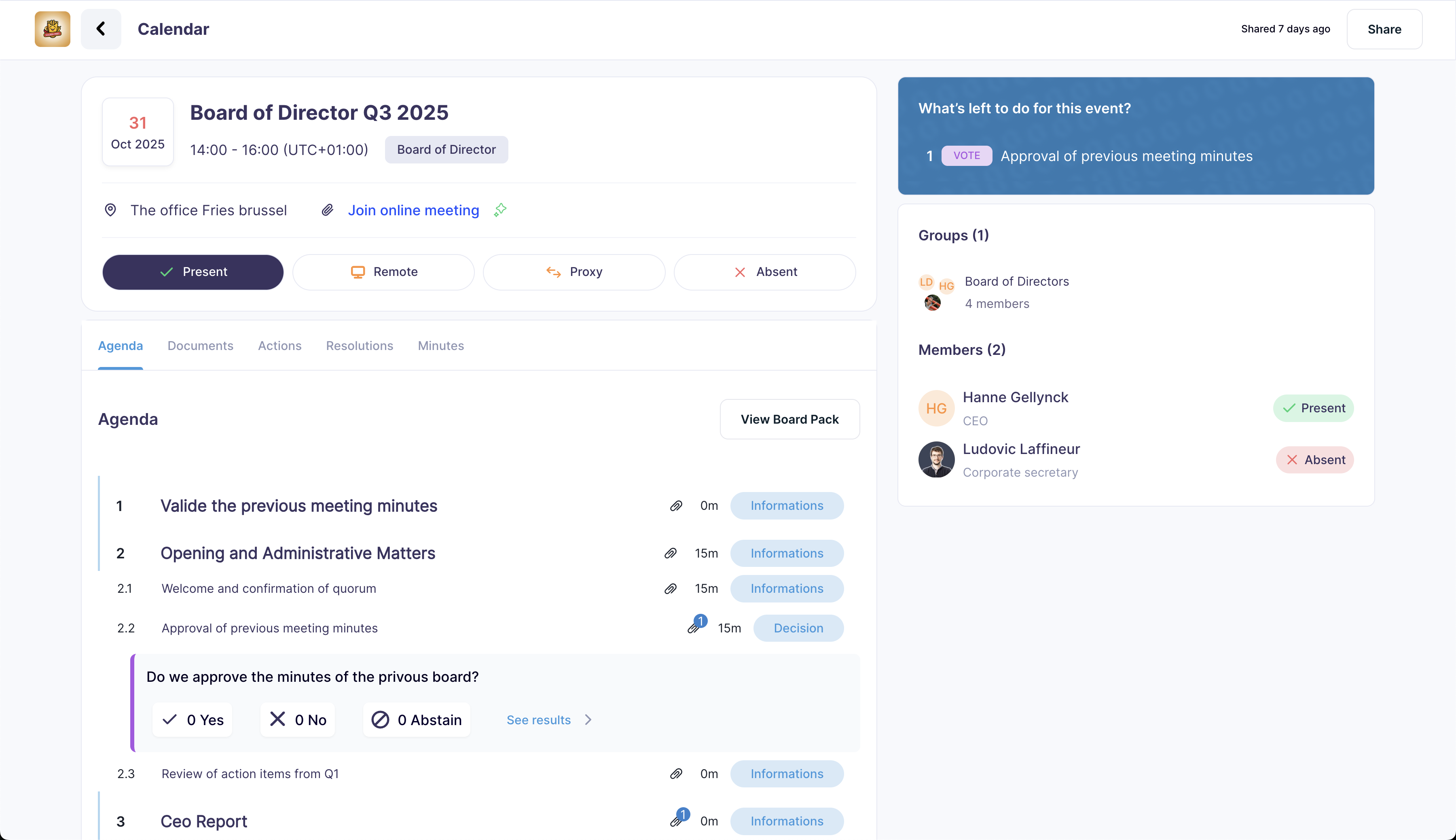
Task: Click Ludovic Laffineur's profile photo
Action: pyautogui.click(x=936, y=460)
